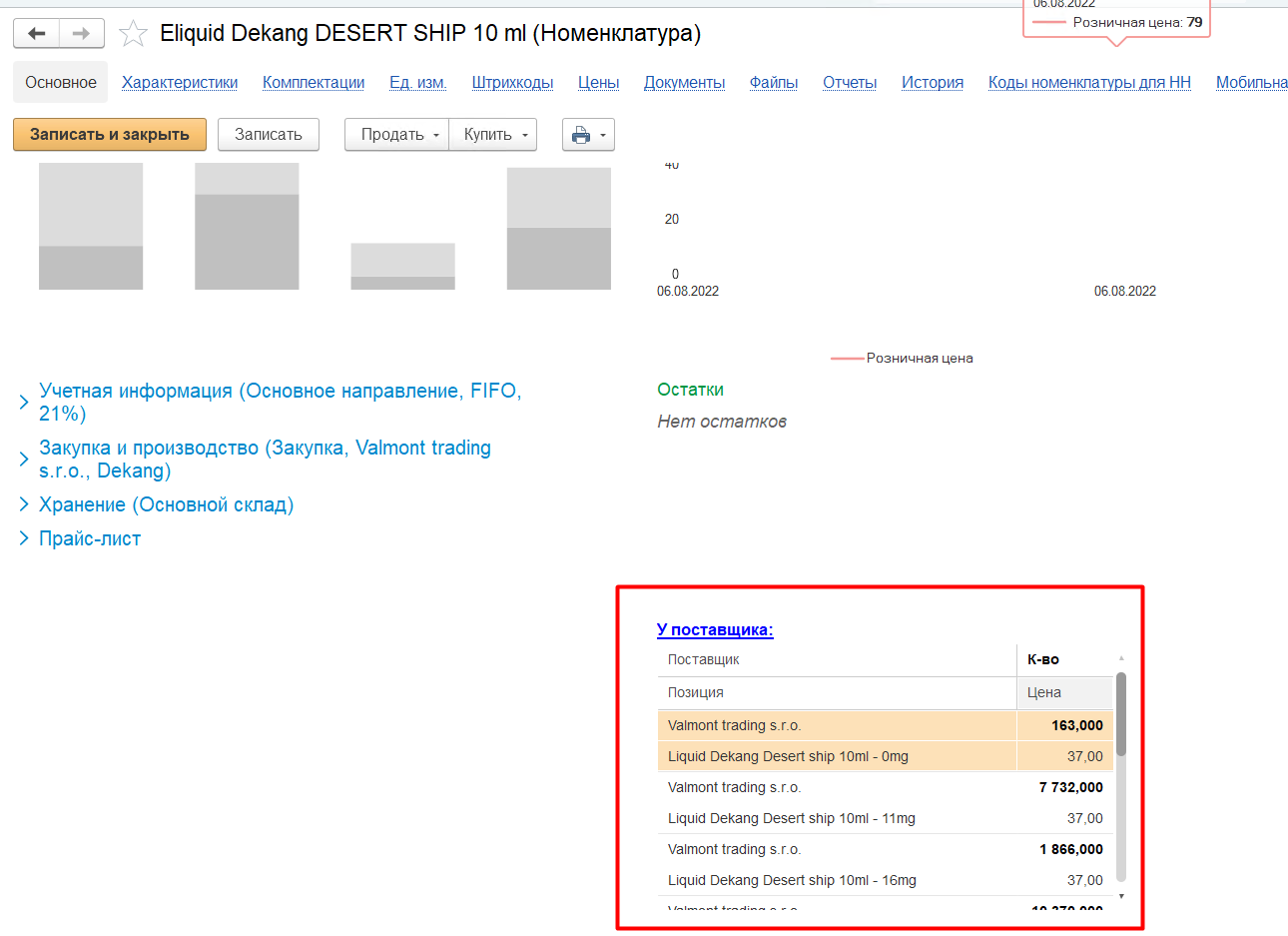Go forward with the right arrow button
Viewport: 1288px width, 936px height.
click(x=82, y=33)
